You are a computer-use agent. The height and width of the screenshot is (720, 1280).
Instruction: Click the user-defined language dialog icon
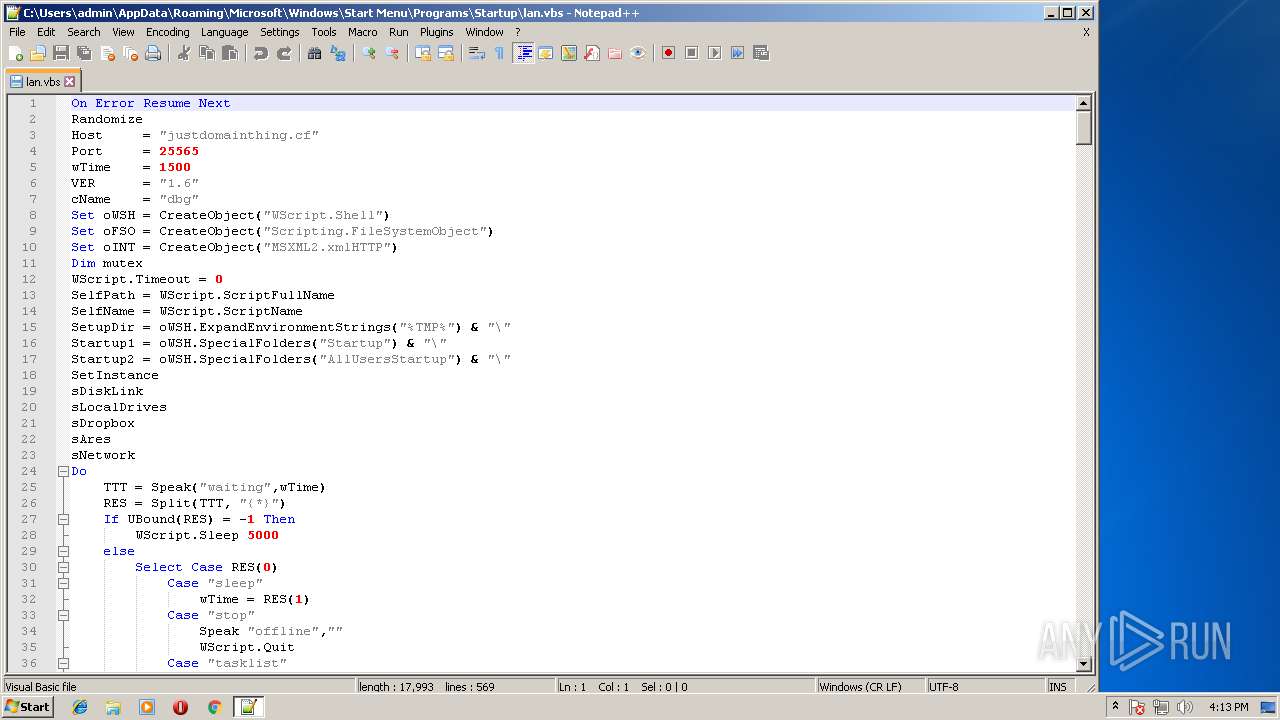click(x=546, y=53)
